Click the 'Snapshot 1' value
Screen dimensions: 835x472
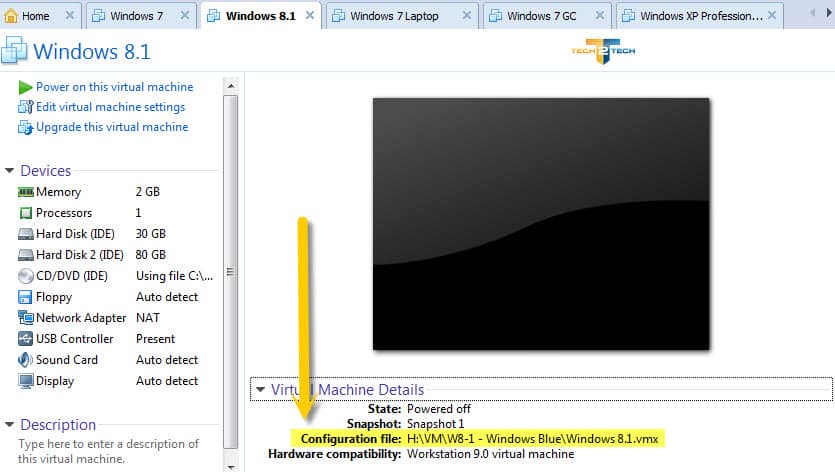[x=436, y=424]
